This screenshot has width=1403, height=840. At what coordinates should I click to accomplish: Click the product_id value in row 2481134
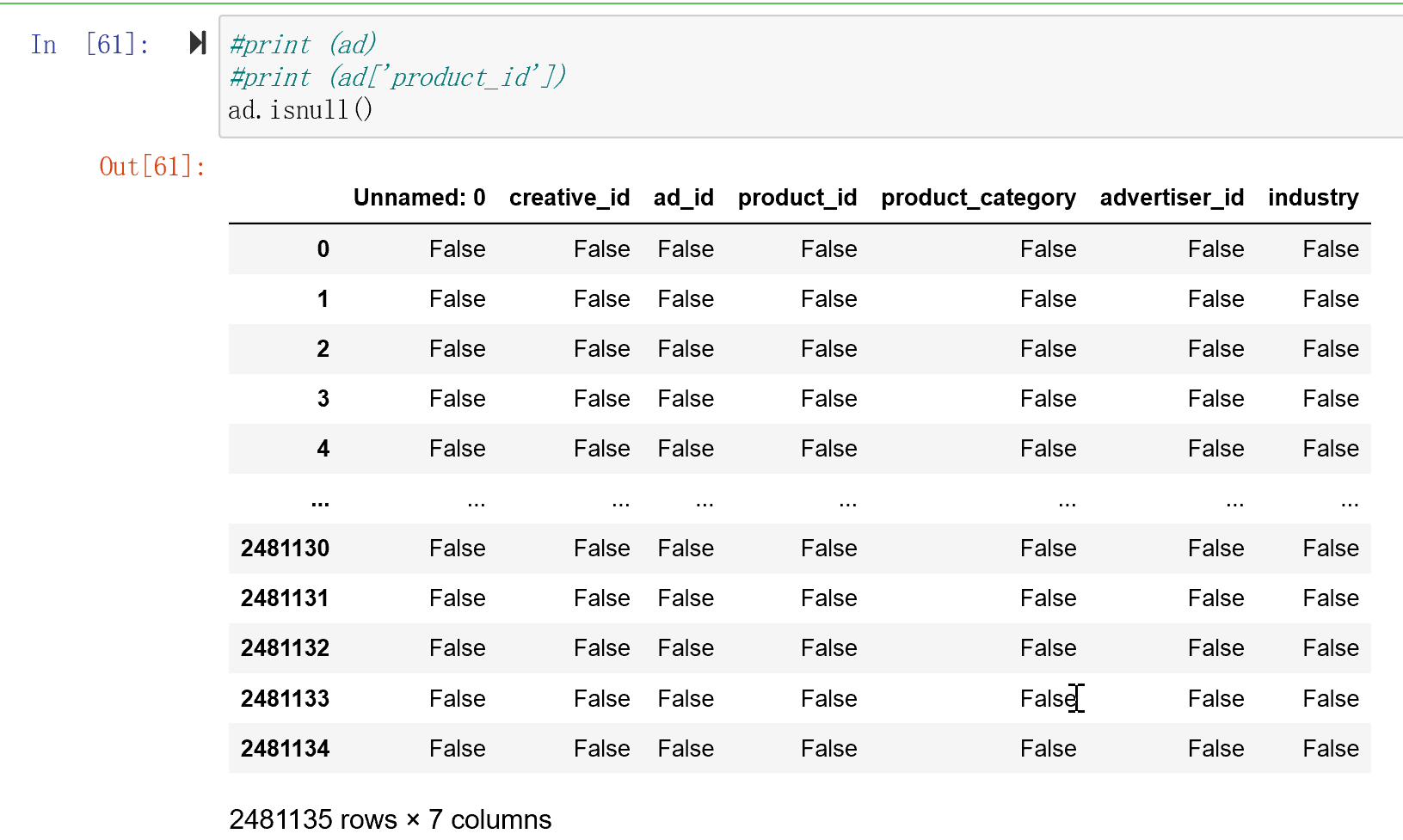pos(829,749)
